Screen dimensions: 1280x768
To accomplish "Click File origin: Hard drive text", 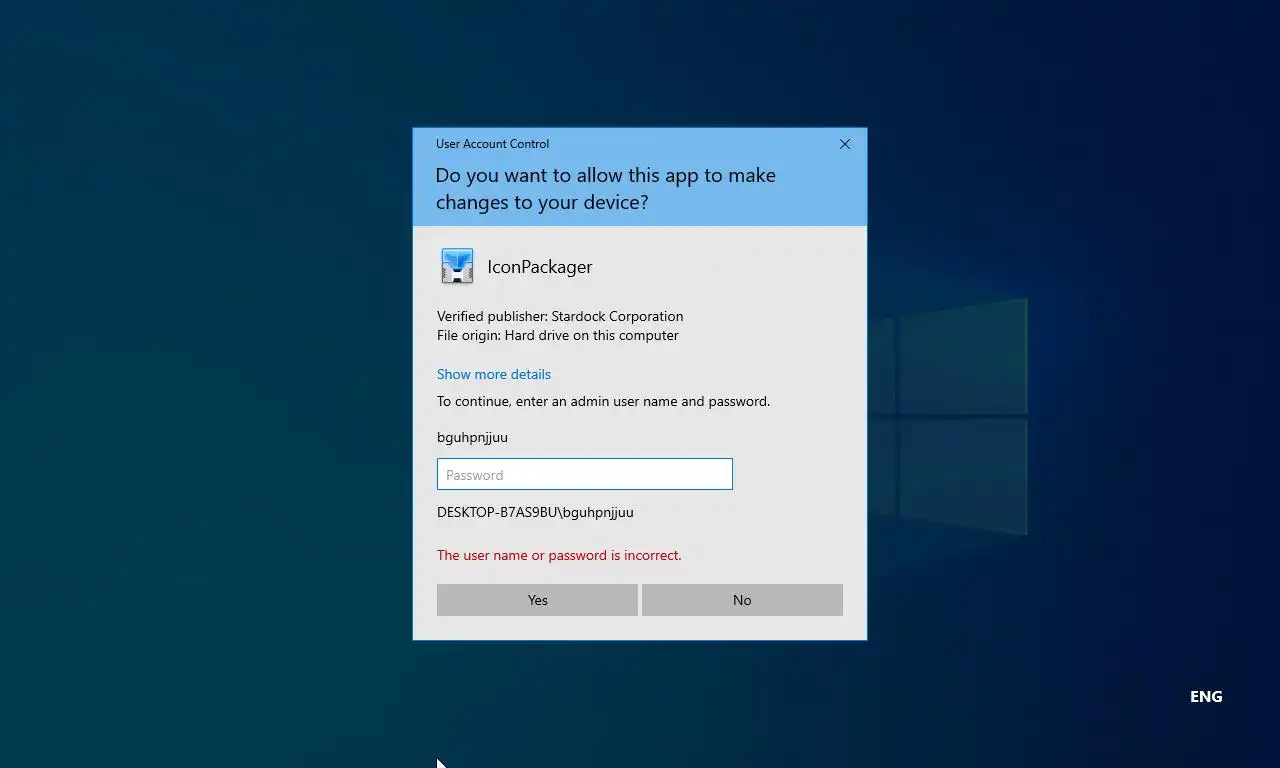I will tap(558, 335).
